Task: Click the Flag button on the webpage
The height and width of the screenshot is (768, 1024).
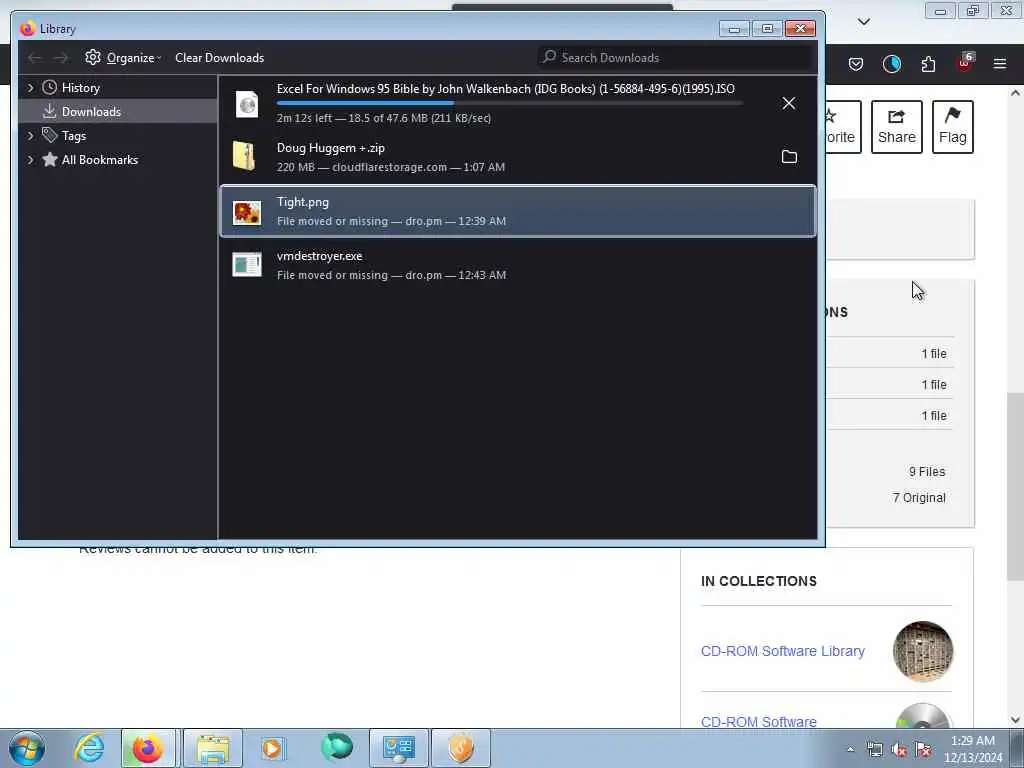Action: click(x=953, y=127)
